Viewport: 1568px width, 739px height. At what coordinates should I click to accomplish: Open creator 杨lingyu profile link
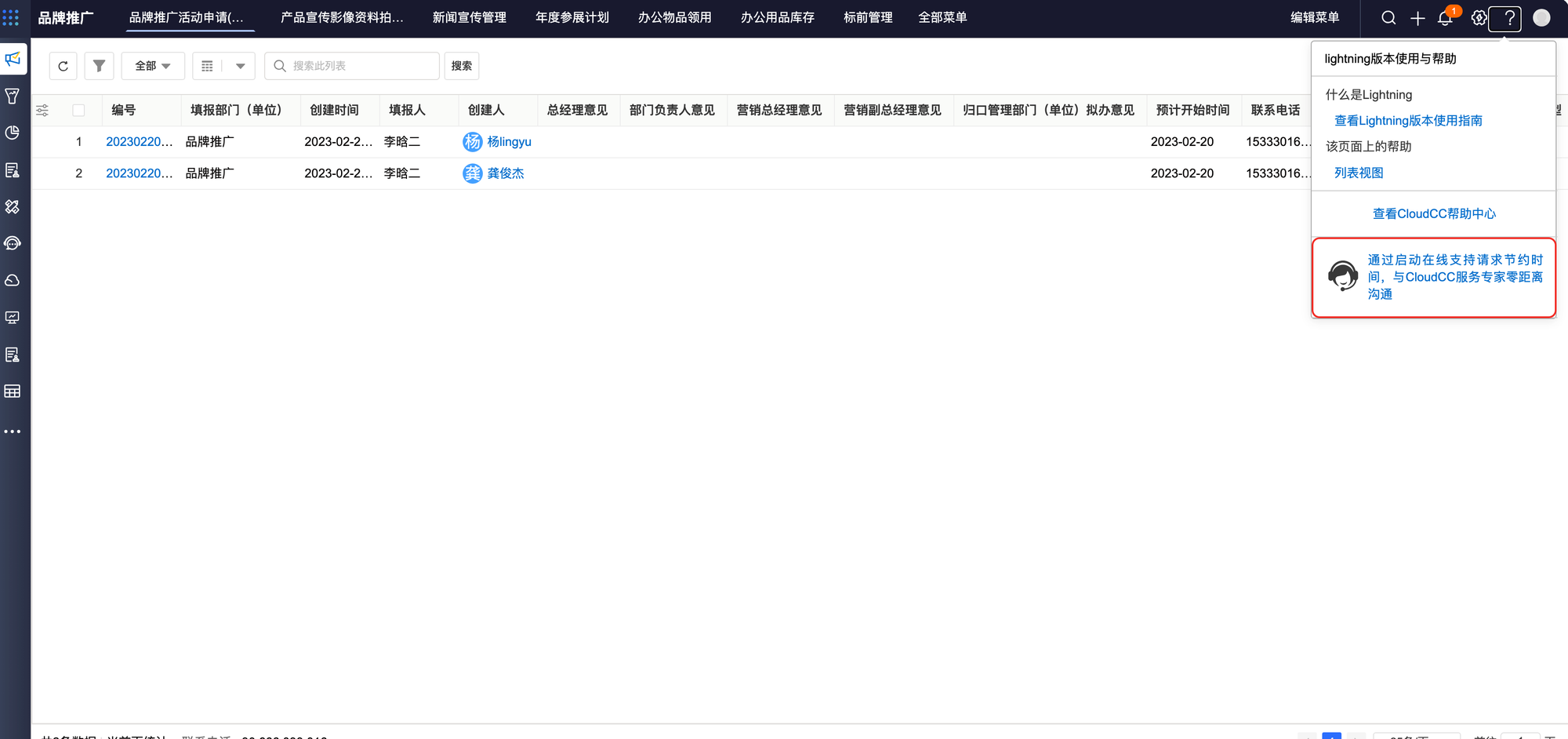pos(509,142)
